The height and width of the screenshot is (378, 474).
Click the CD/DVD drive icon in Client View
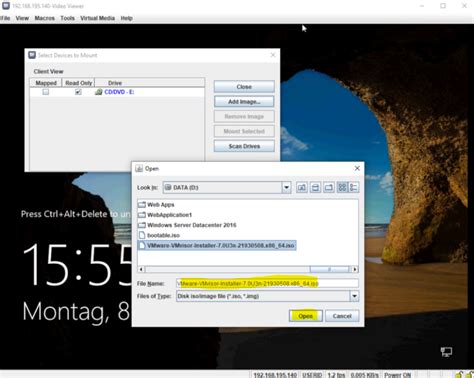point(99,92)
